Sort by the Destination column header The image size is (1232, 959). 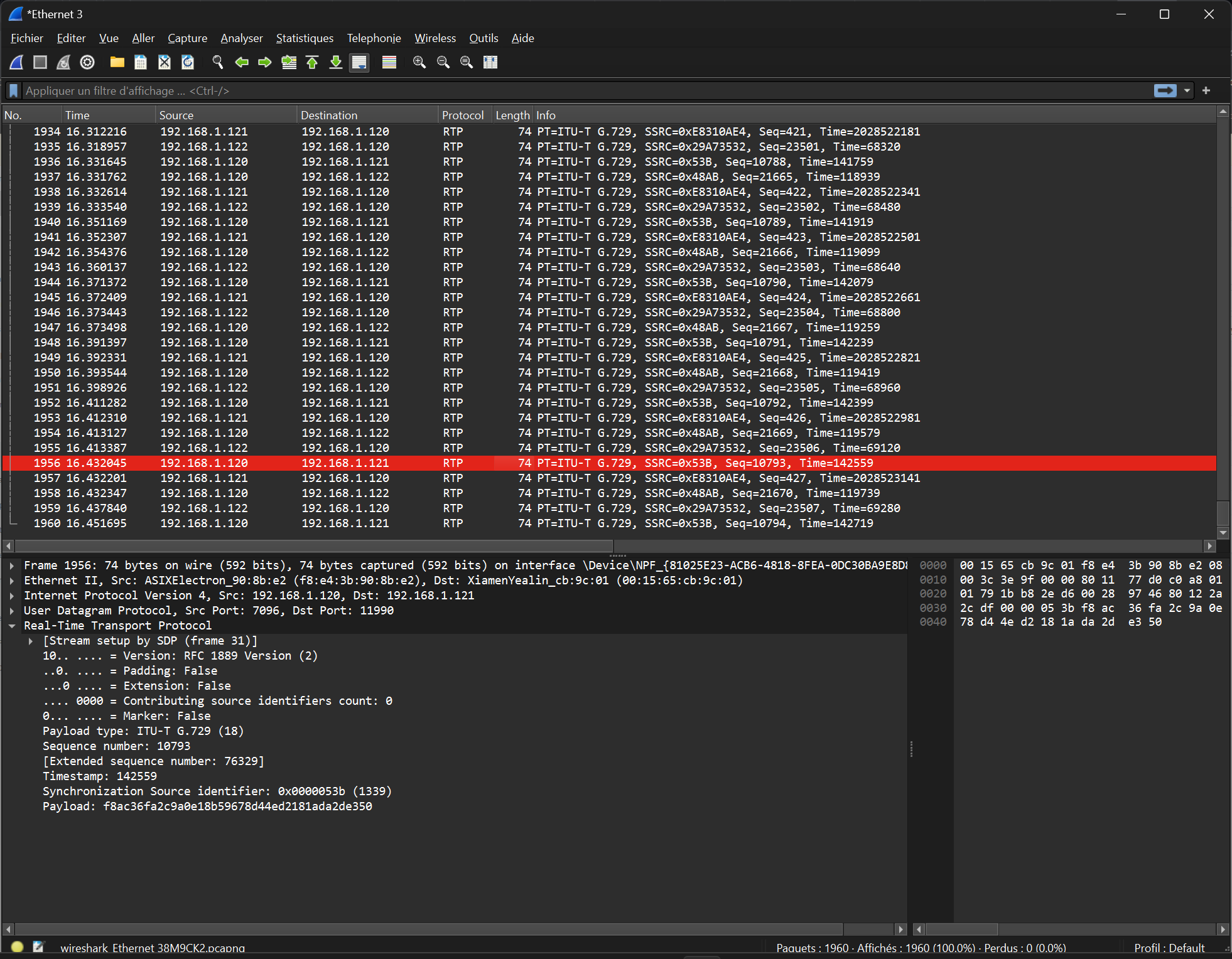(x=367, y=115)
